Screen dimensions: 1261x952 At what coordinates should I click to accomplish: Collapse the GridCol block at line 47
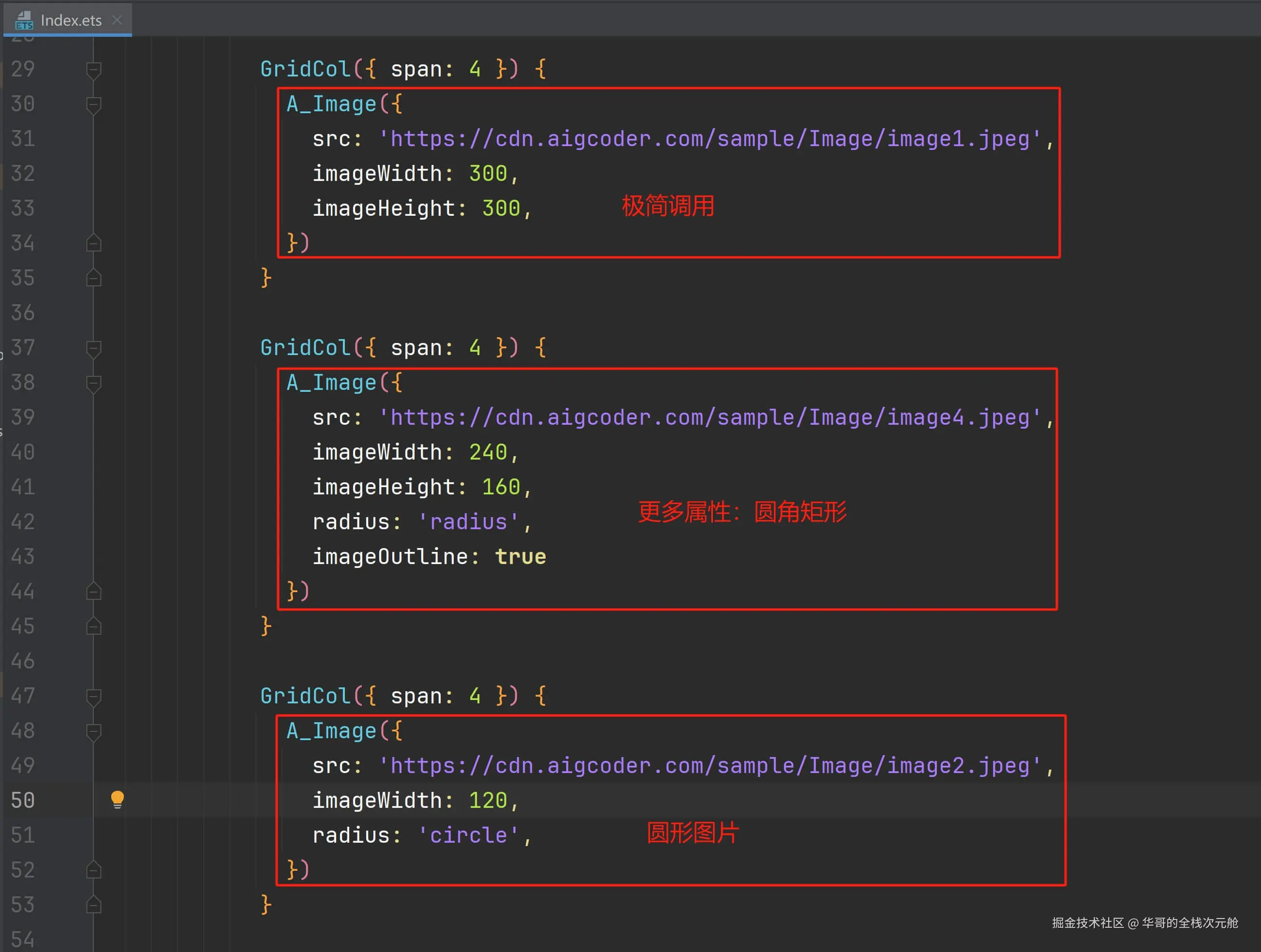coord(93,697)
